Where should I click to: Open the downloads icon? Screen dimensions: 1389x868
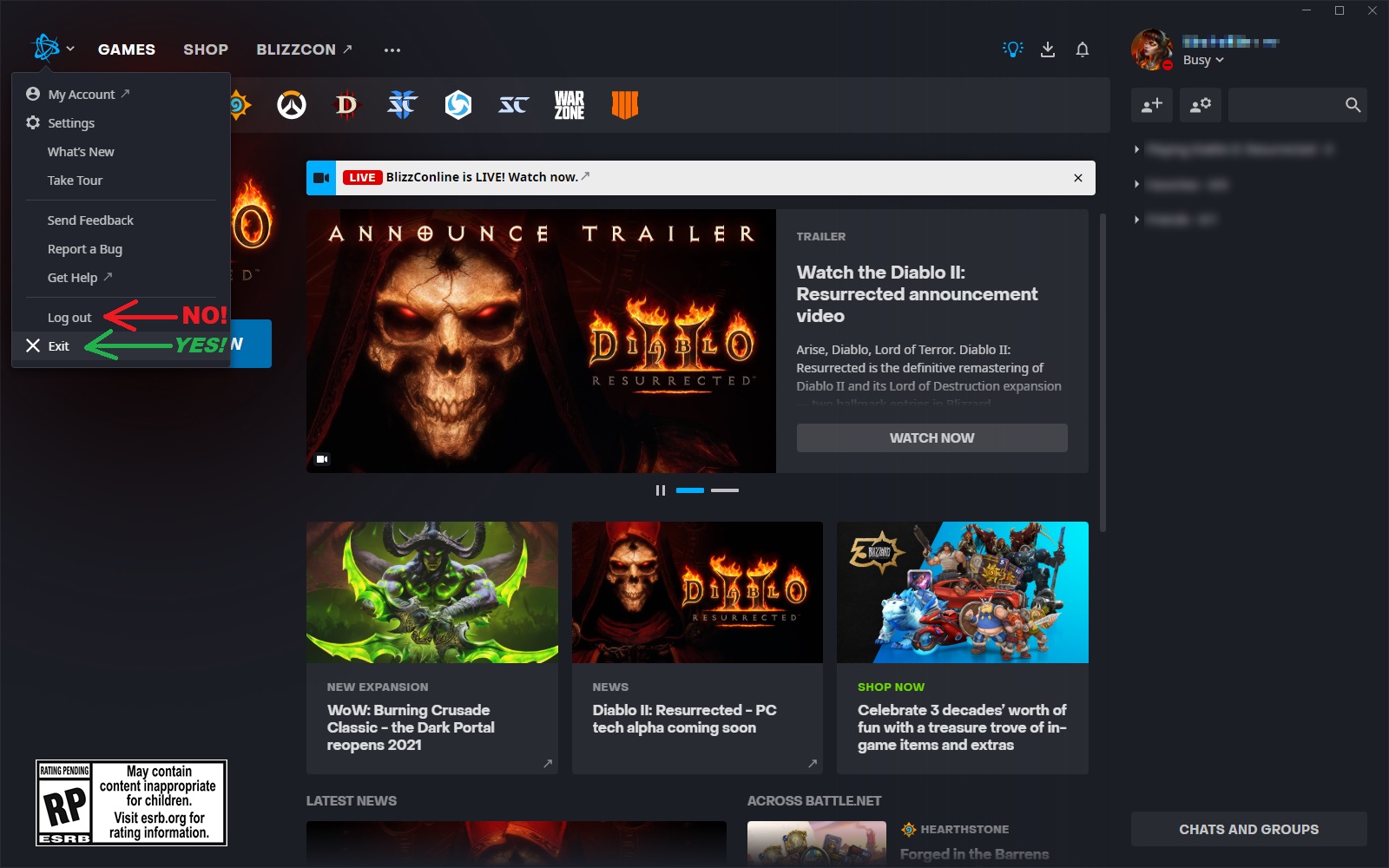tap(1048, 49)
